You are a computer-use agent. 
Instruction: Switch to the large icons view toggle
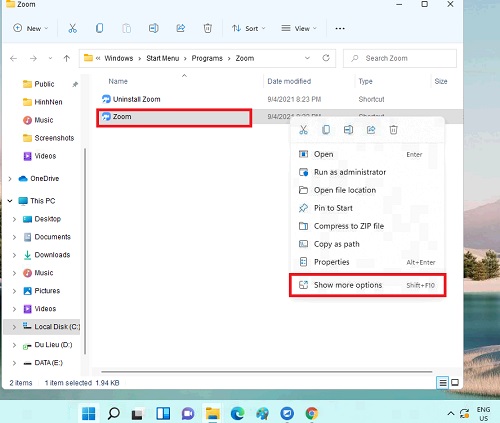(x=455, y=383)
